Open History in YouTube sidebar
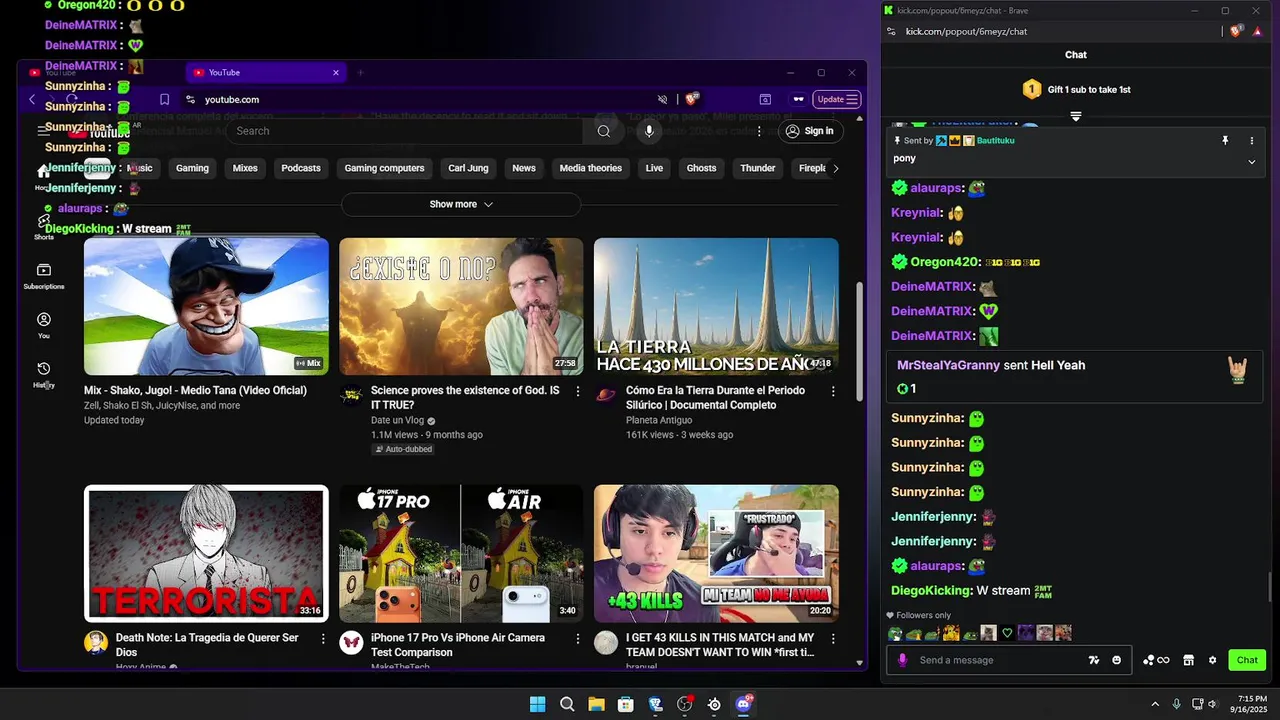The image size is (1280, 720). pos(44,375)
